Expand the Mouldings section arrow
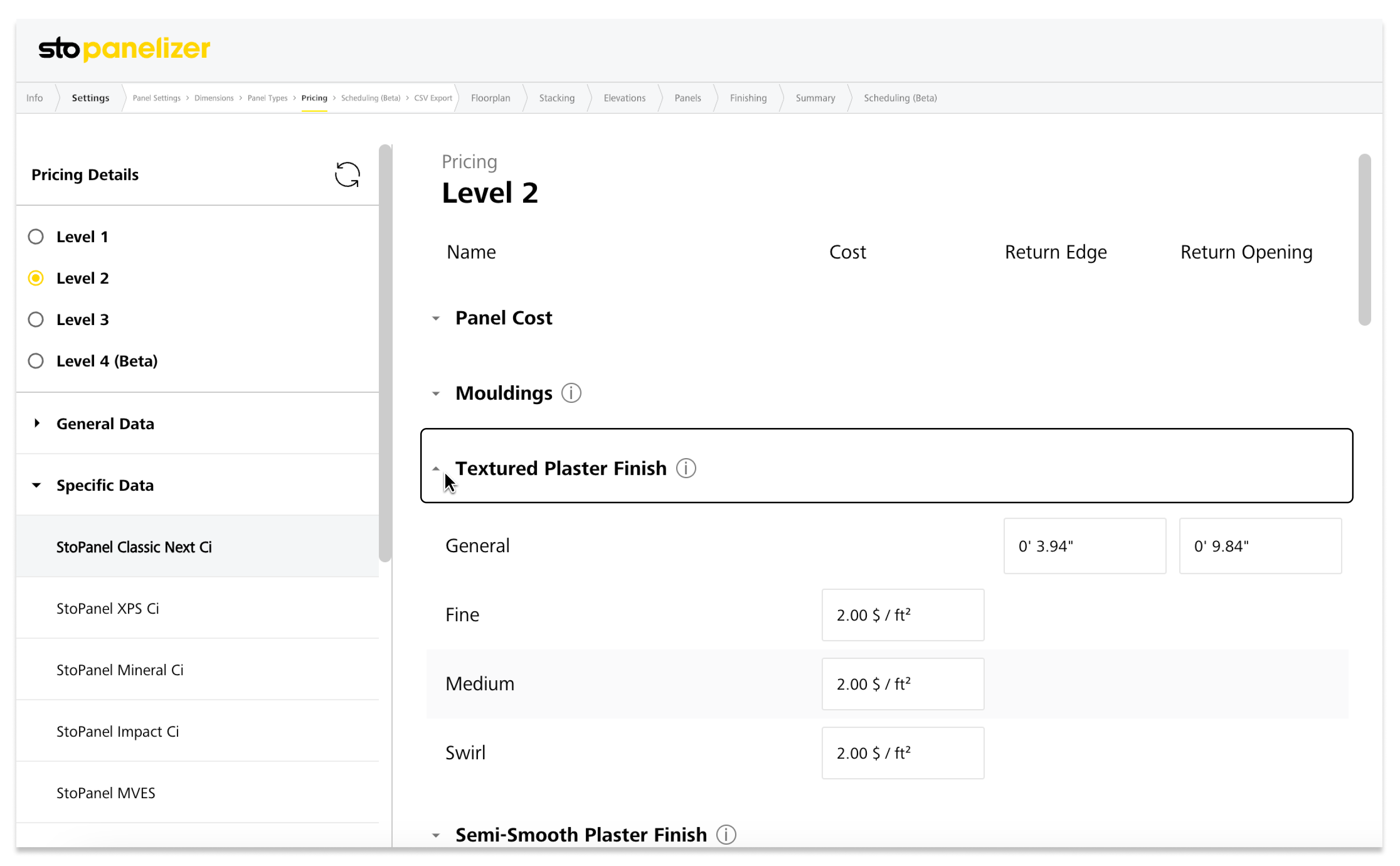1400x866 pixels. [436, 394]
